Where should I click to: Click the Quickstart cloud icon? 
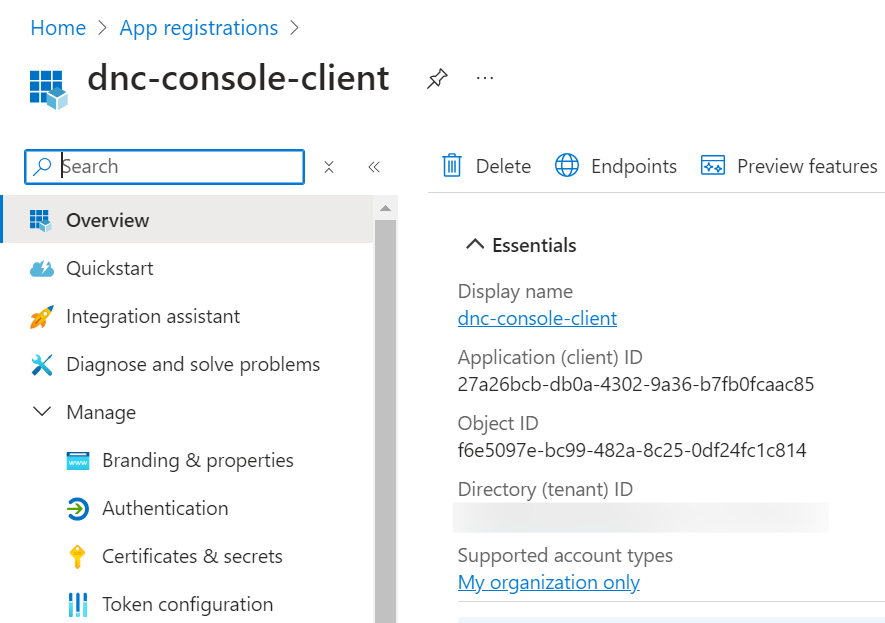pos(42,269)
